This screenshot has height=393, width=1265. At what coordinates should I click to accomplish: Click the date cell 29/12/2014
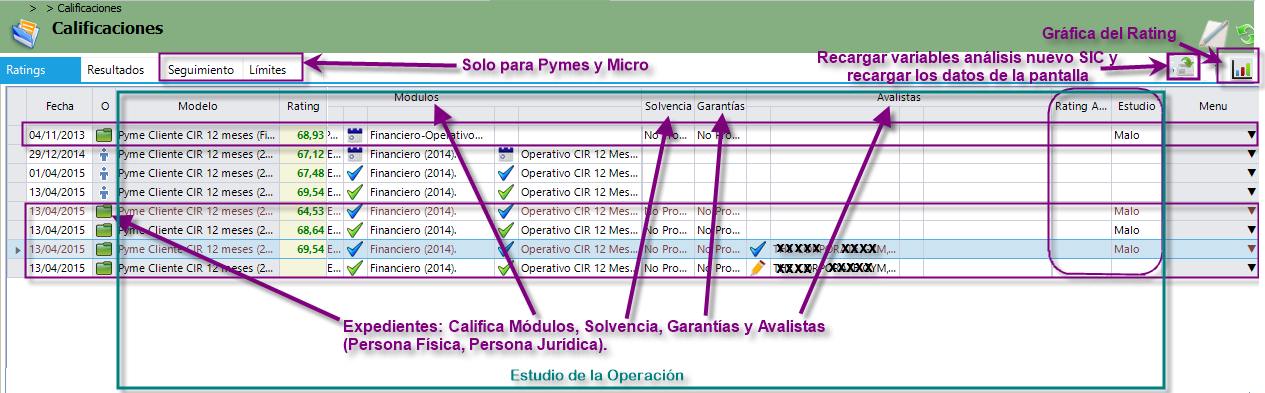(59, 154)
